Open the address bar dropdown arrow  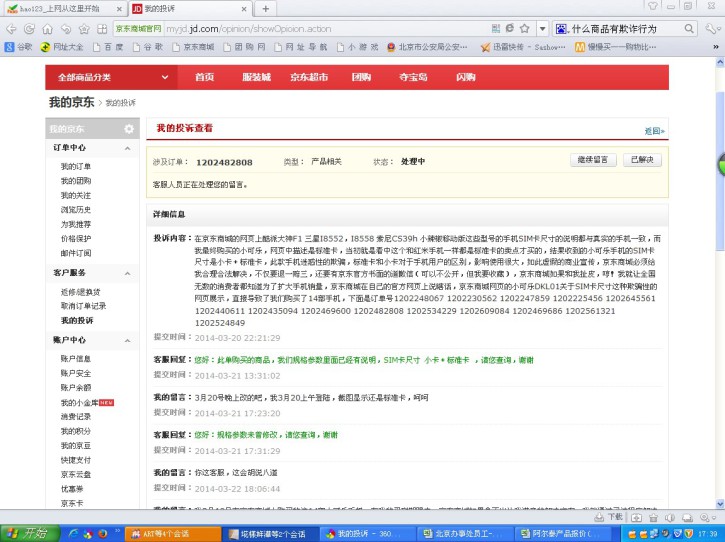coord(542,29)
